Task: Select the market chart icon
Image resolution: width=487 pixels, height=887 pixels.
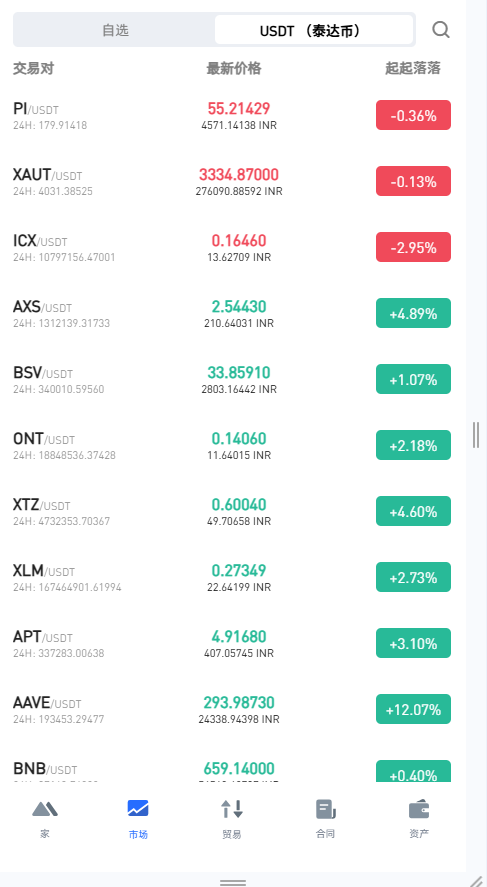Action: pyautogui.click(x=138, y=808)
